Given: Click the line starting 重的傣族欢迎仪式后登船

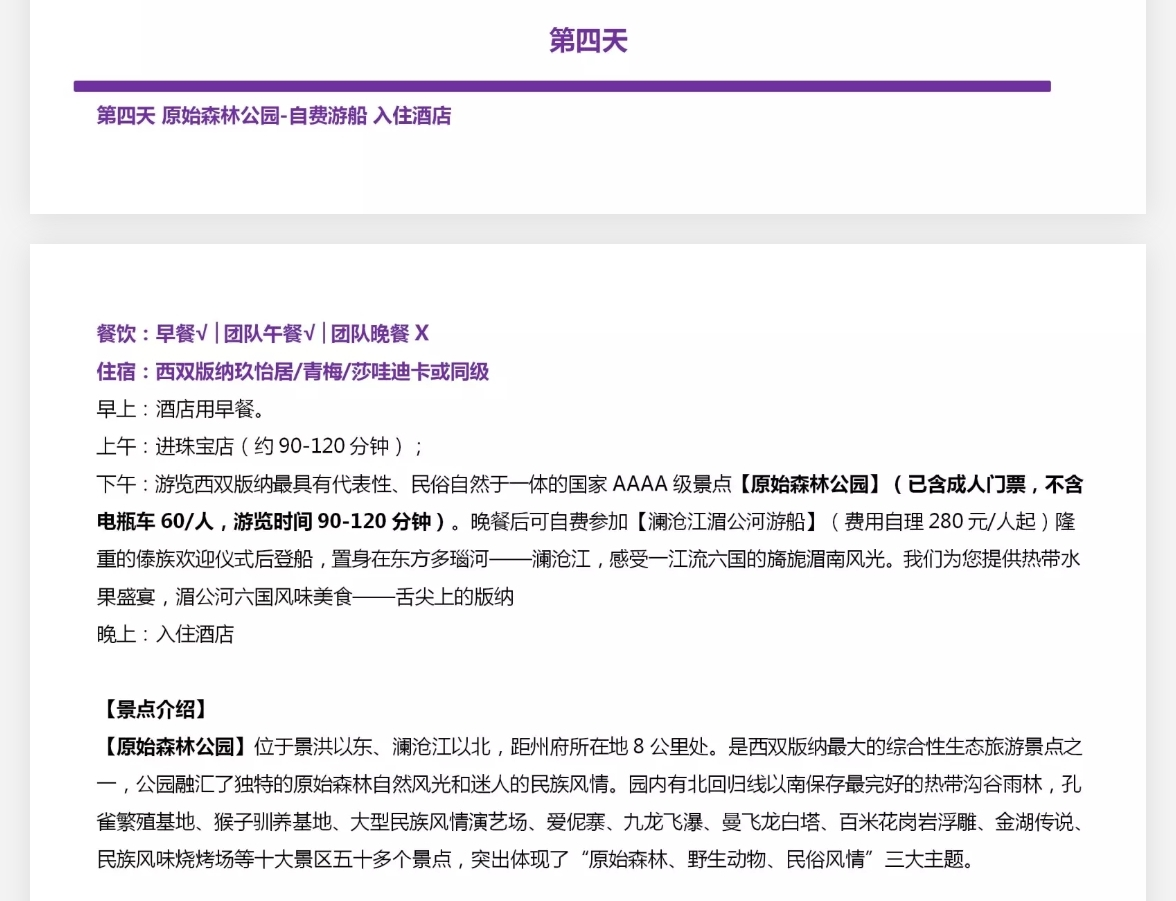Looking at the screenshot, I should tap(589, 559).
